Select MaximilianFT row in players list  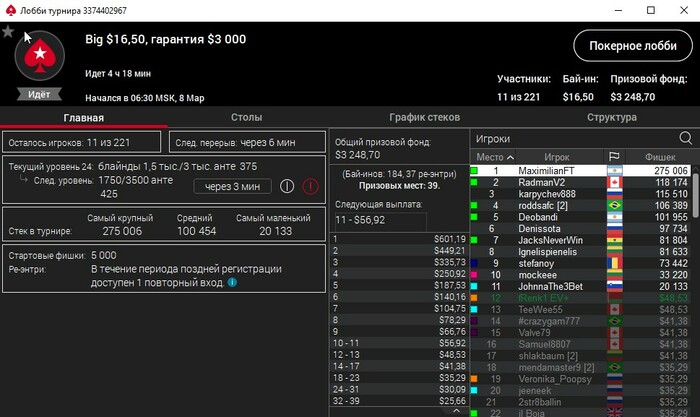click(x=579, y=171)
